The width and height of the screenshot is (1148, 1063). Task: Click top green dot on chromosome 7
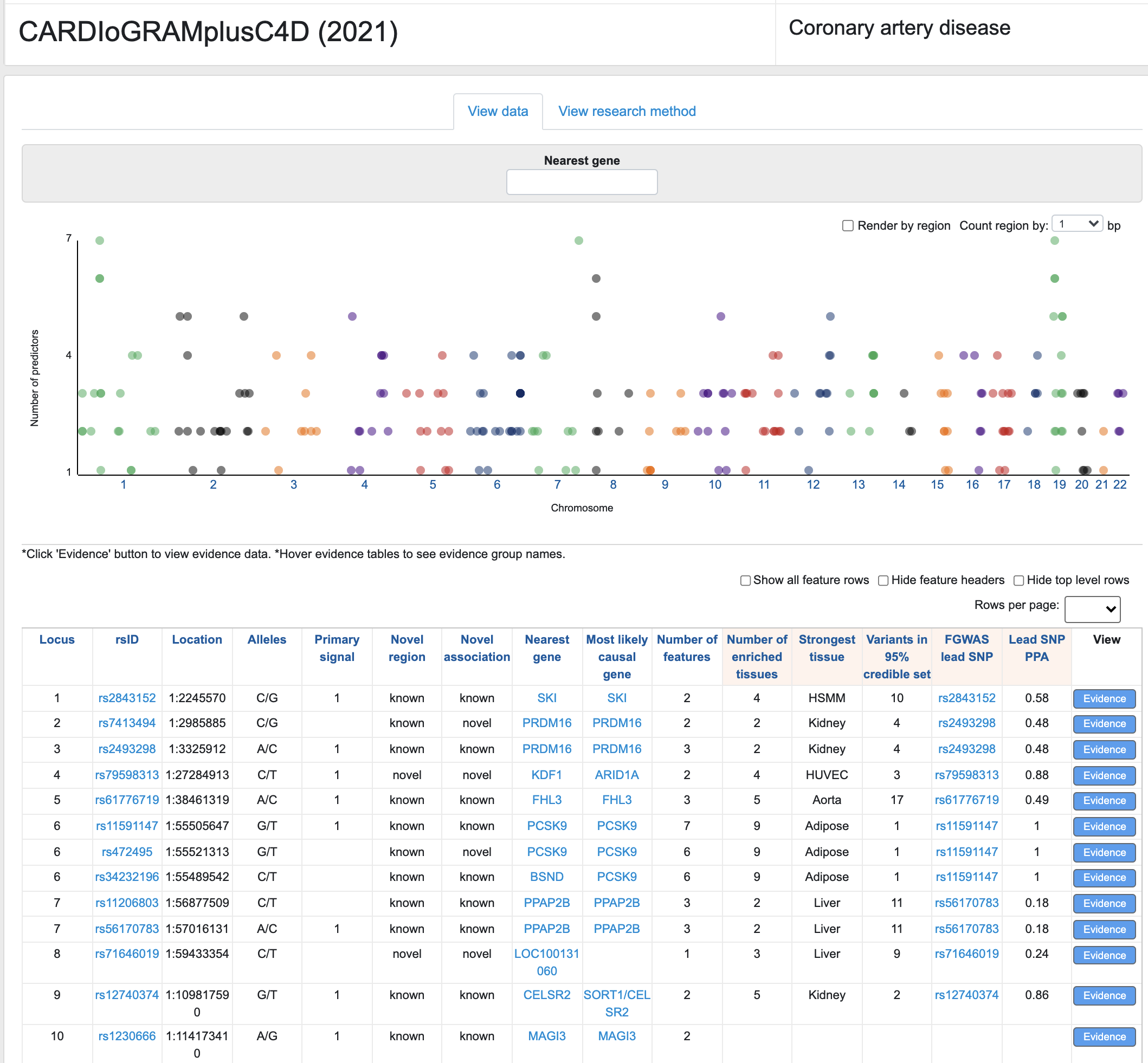[579, 241]
